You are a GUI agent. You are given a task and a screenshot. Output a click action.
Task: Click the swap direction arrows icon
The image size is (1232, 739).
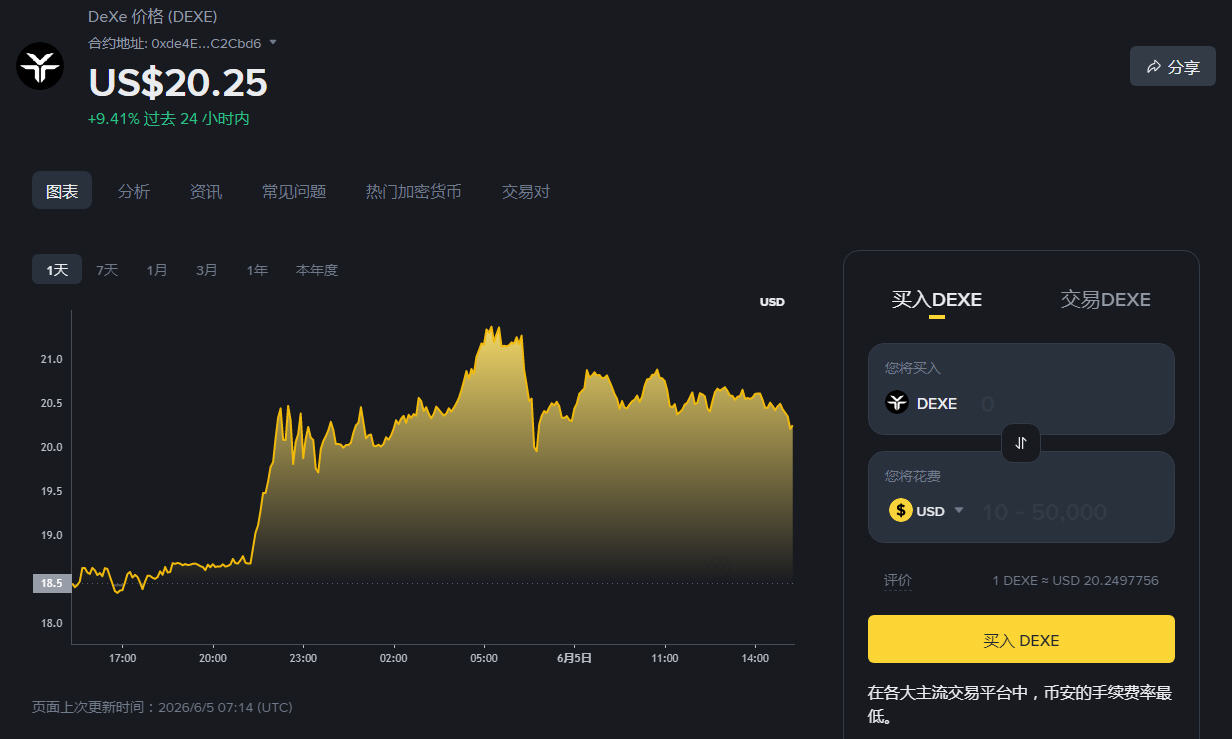(1021, 443)
